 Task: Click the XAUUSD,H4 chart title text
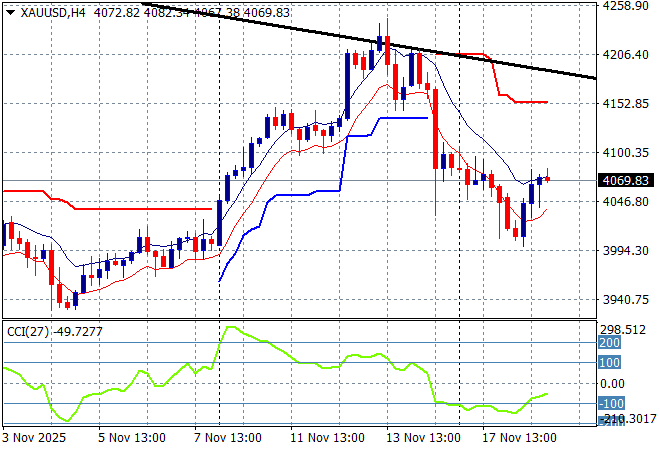(x=53, y=13)
